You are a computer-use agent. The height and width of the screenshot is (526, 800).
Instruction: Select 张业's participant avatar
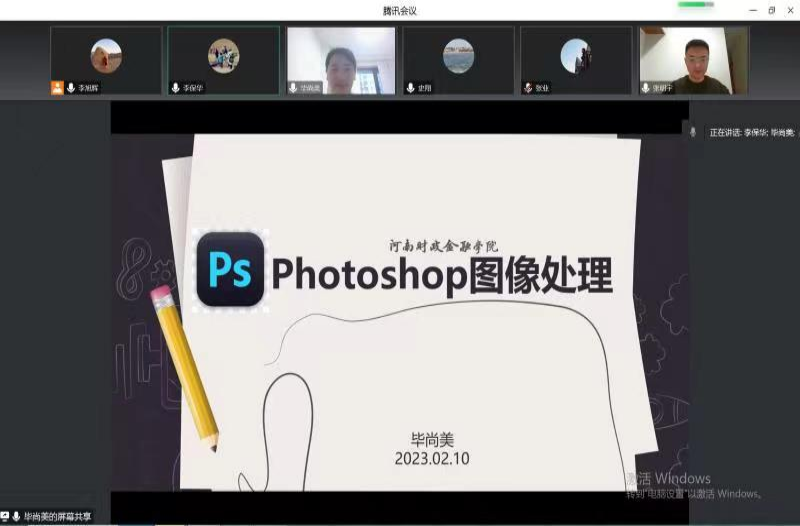(x=575, y=55)
